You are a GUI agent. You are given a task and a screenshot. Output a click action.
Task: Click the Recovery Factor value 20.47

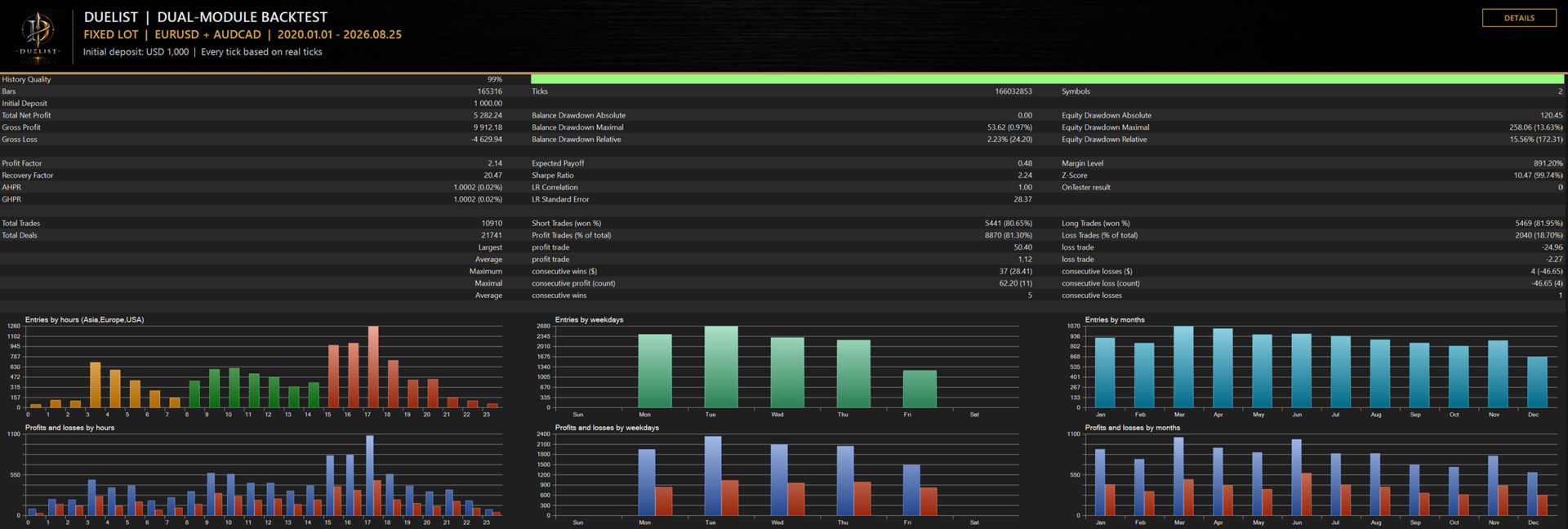tap(492, 176)
